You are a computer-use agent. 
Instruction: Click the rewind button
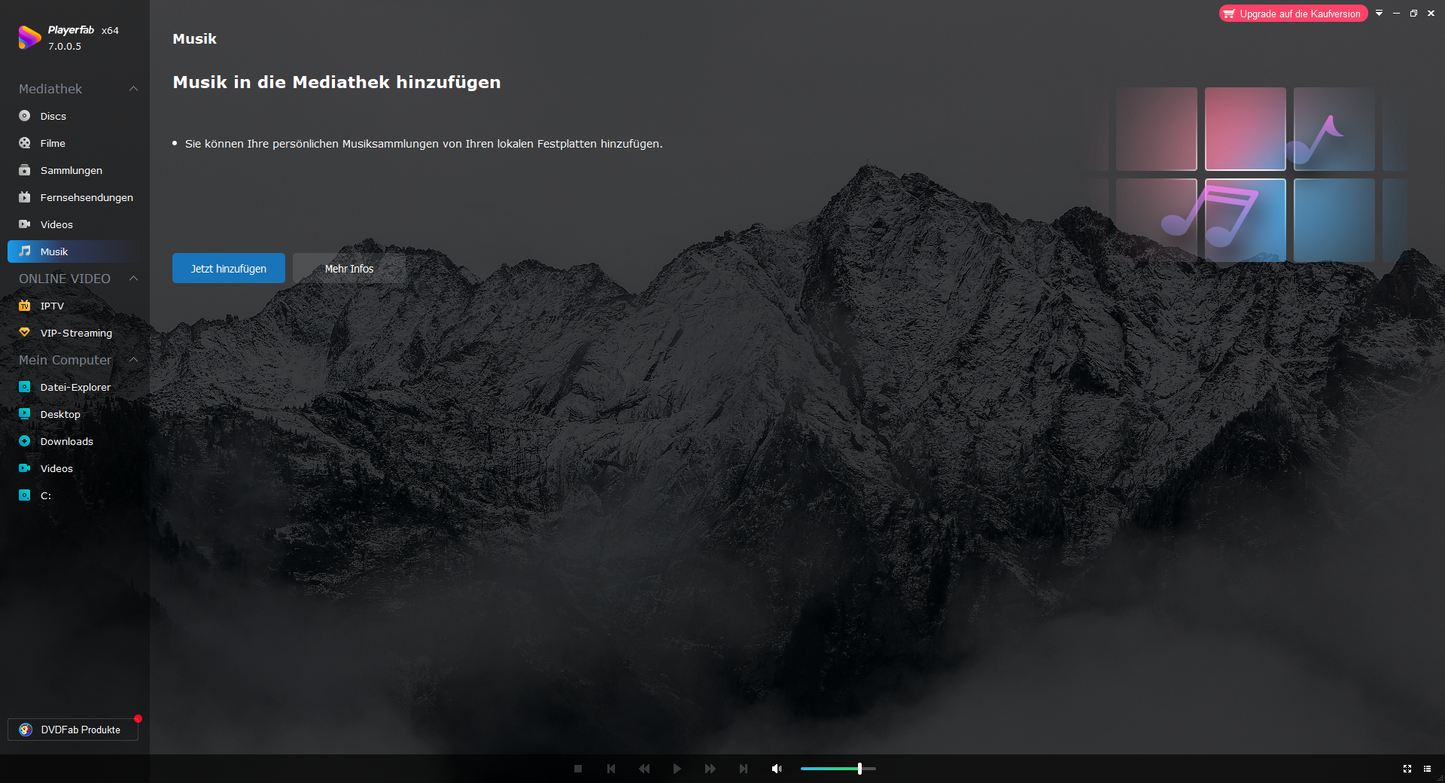pos(644,769)
